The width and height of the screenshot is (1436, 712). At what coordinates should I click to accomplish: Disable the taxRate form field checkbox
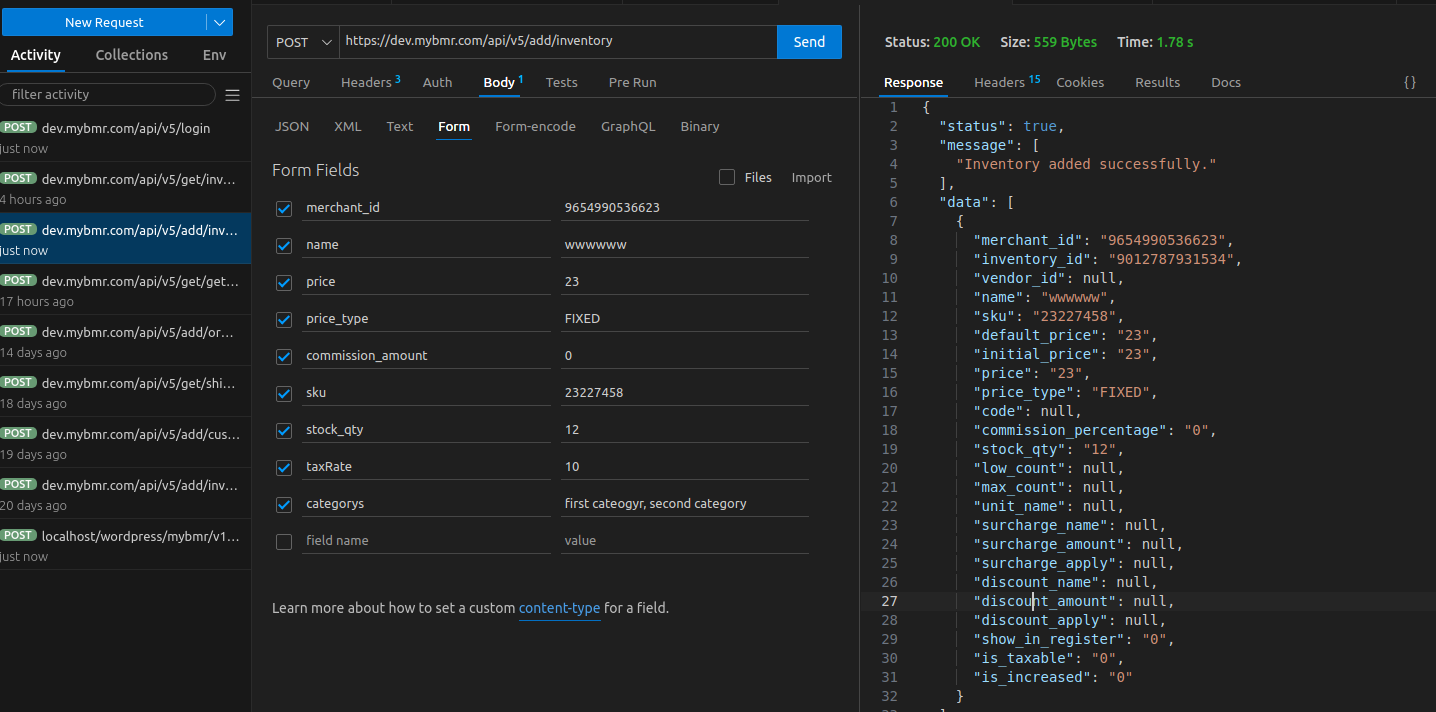284,467
